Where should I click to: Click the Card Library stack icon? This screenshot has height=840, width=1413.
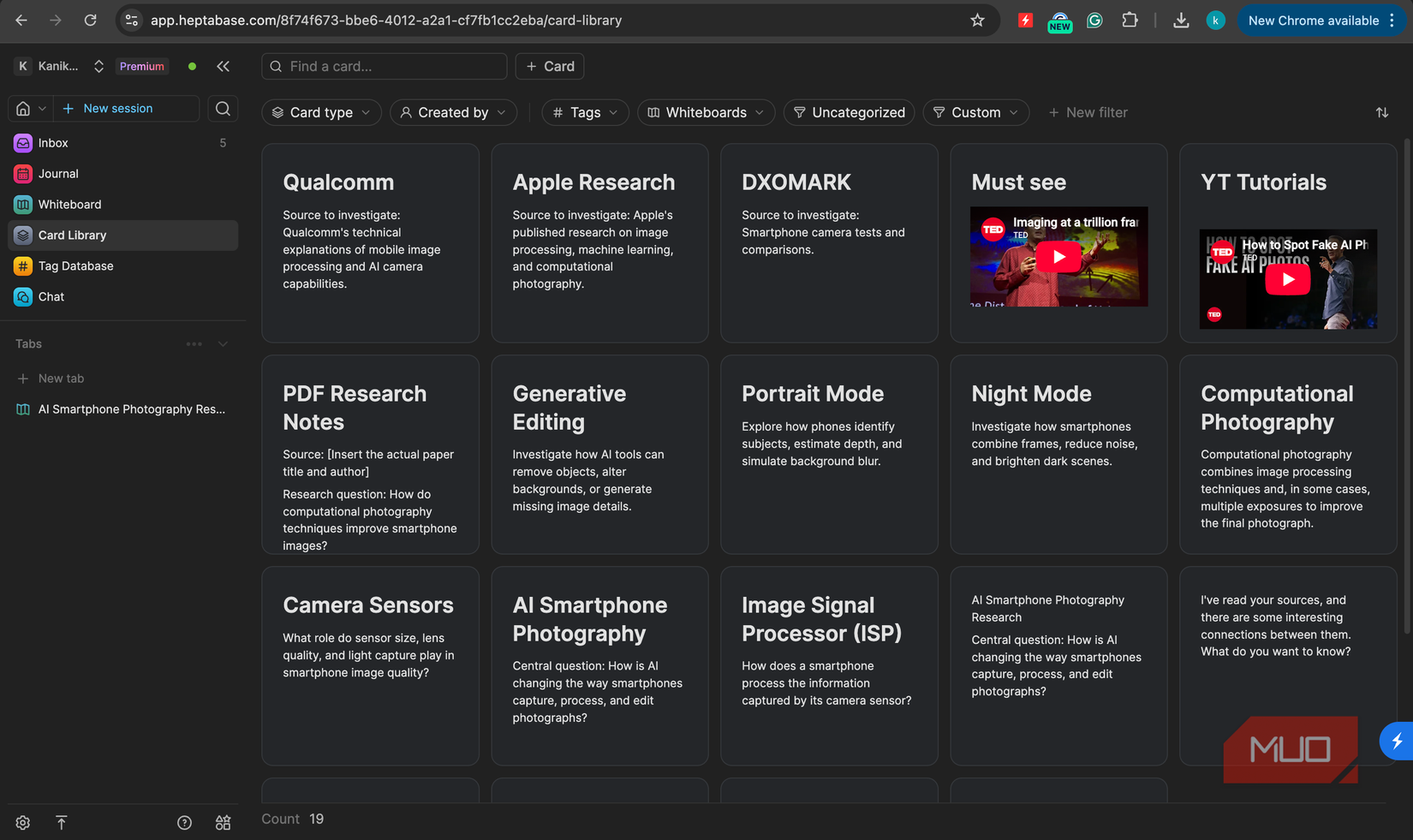(x=23, y=235)
